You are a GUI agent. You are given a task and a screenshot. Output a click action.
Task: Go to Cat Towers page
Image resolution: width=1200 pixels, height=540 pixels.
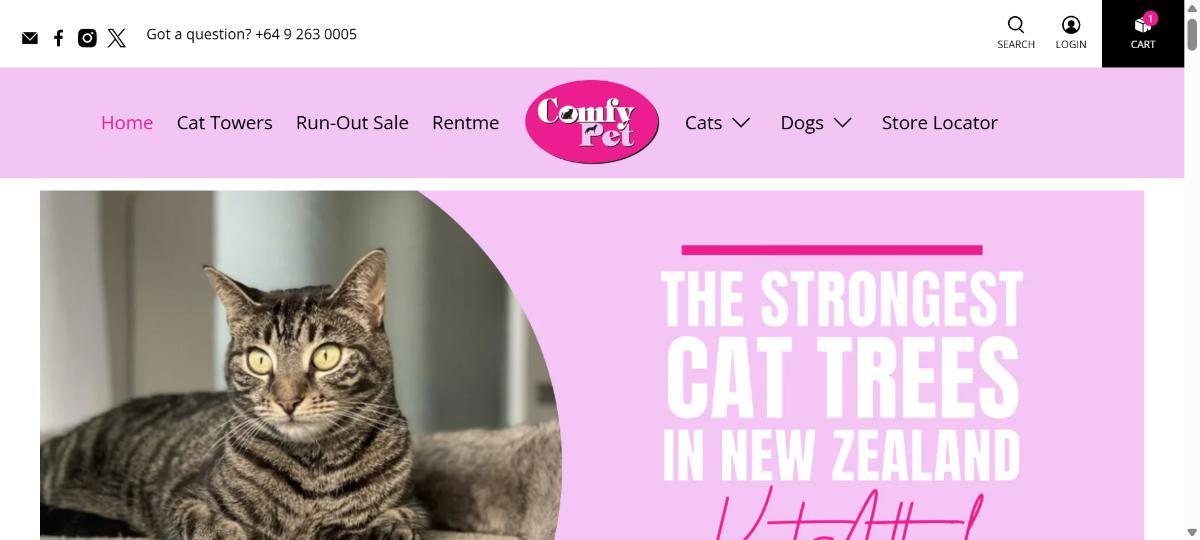tap(224, 123)
